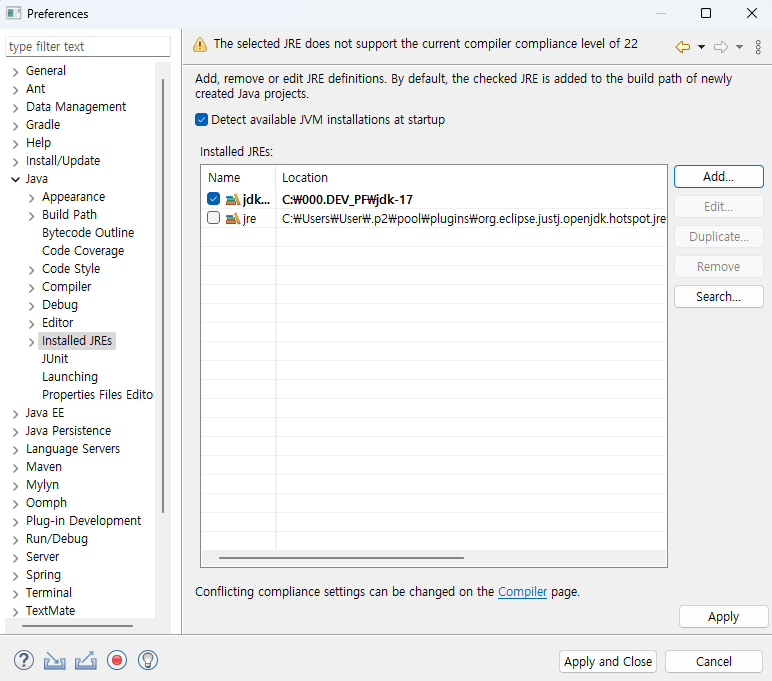
Task: Open Back history dropdown arrow
Action: pos(702,47)
